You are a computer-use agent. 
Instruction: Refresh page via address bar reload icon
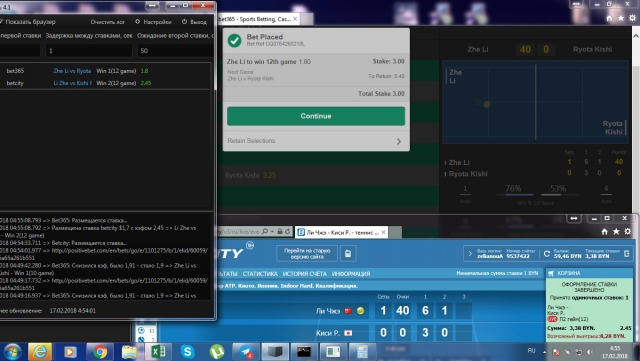pos(287,232)
